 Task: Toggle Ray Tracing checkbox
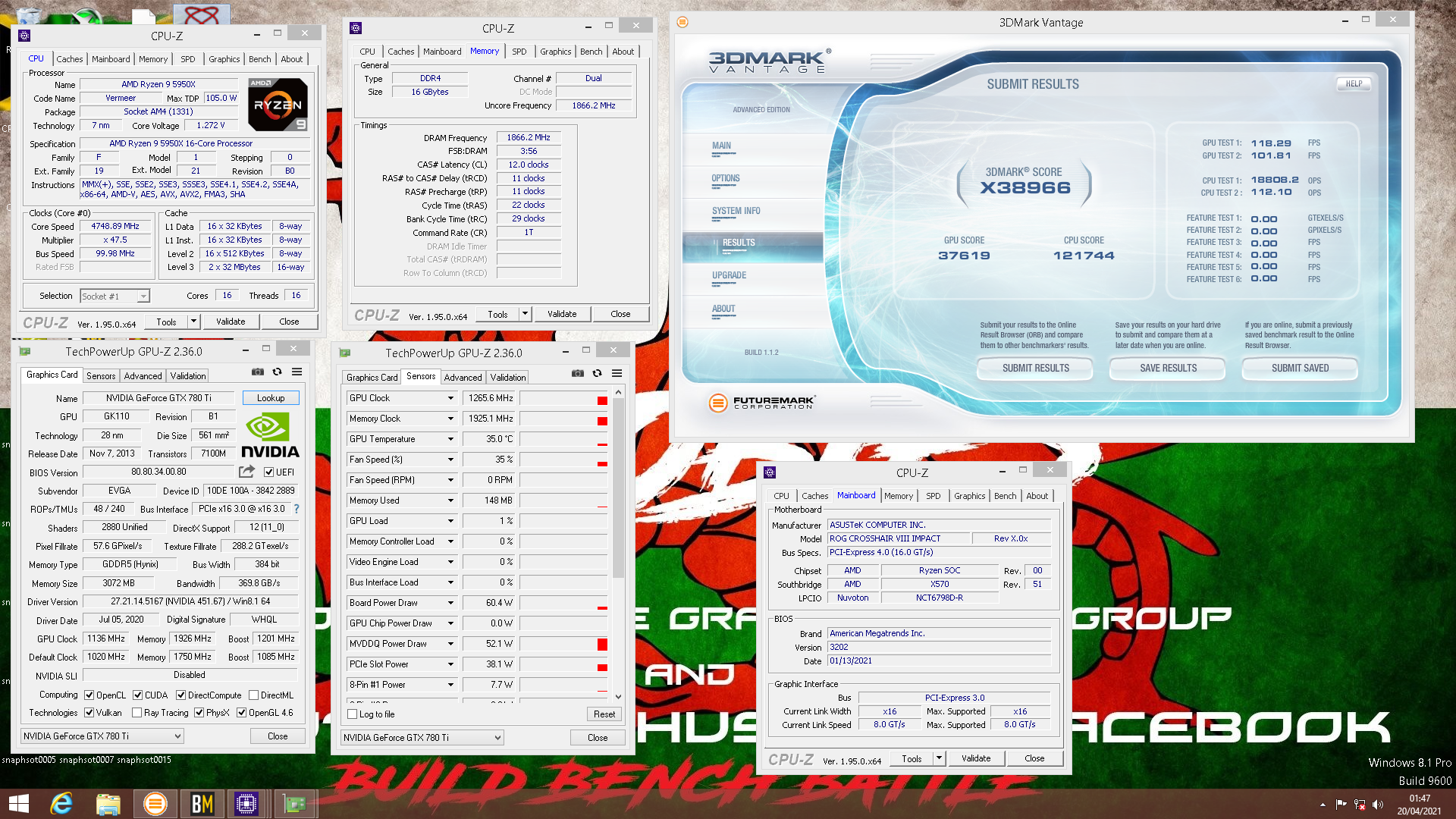pyautogui.click(x=137, y=712)
